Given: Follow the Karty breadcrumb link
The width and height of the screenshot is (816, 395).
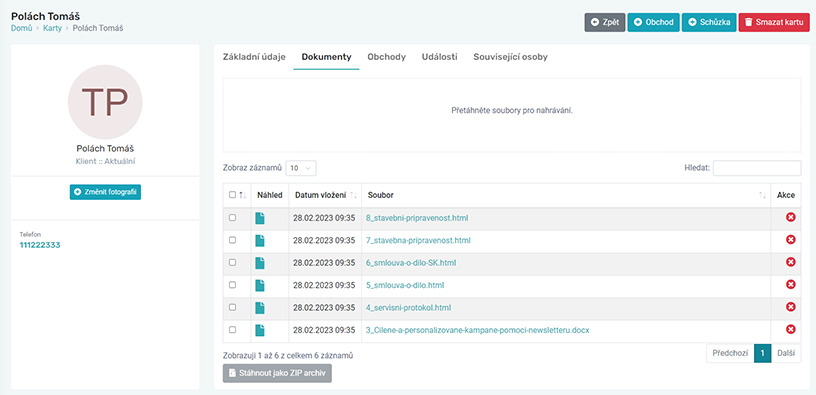Looking at the screenshot, I should click(x=52, y=28).
